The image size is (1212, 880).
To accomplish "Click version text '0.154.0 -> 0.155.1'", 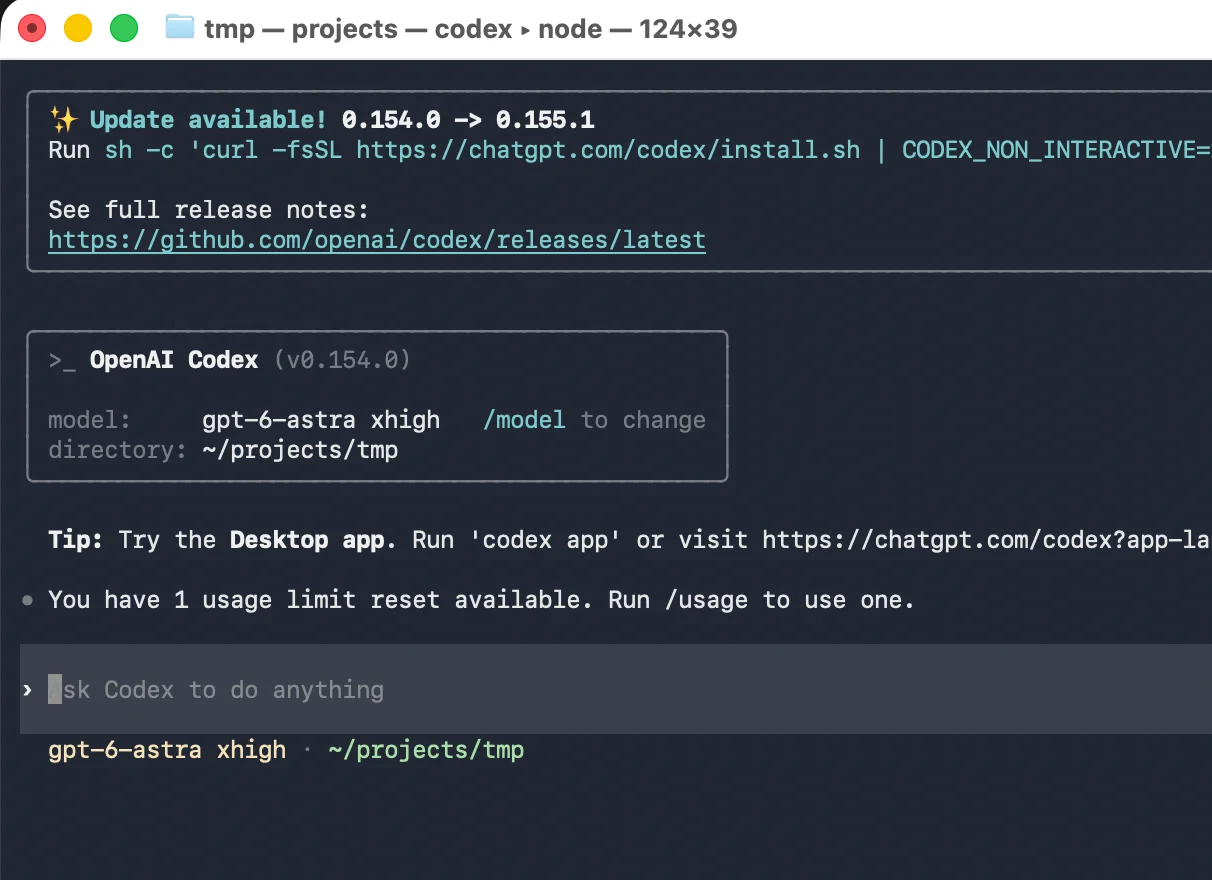I will (468, 120).
